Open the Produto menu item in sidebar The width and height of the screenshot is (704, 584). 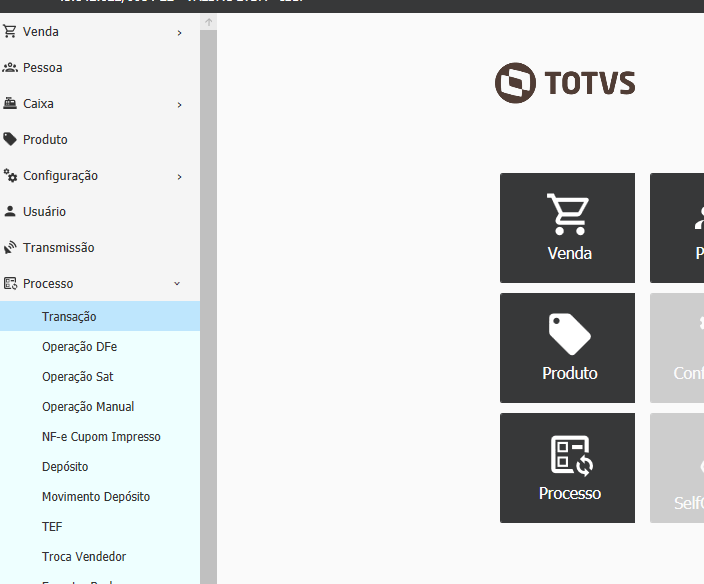[x=100, y=139]
